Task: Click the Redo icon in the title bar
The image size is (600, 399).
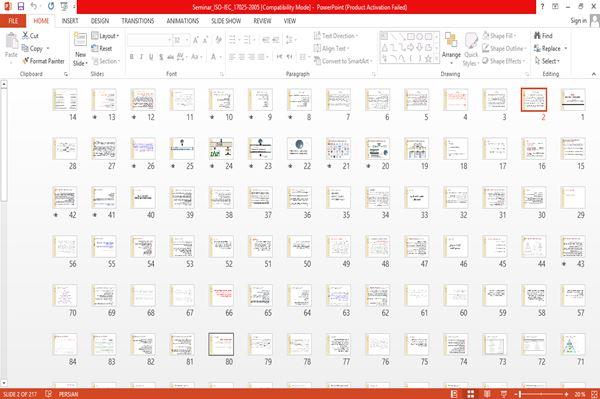Action: (51, 7)
